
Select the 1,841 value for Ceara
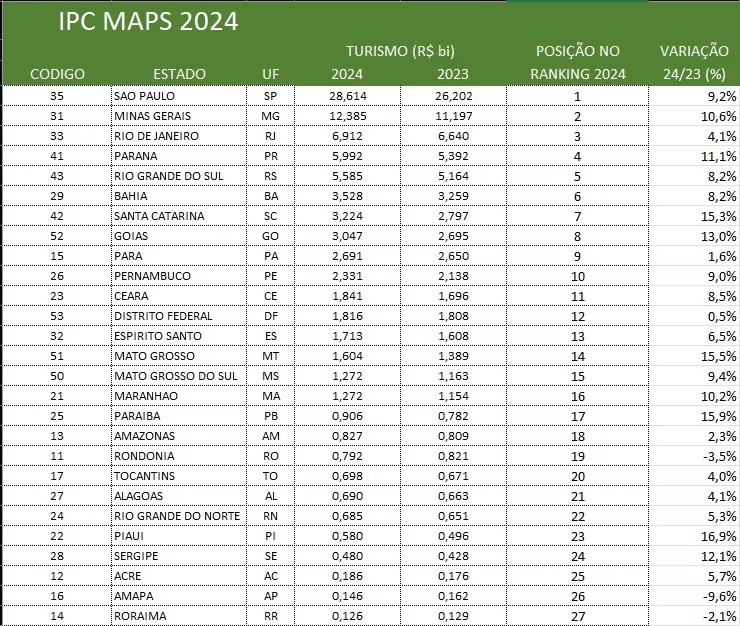[348, 296]
